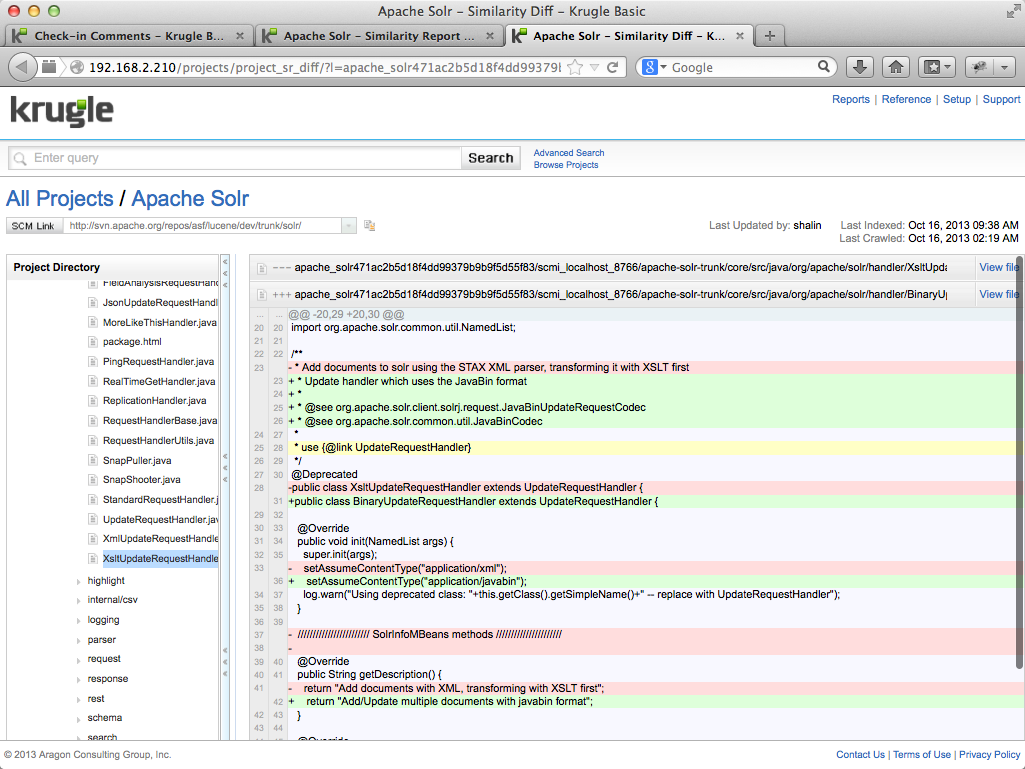The height and width of the screenshot is (769, 1025).
Task: Click the Krugle logo
Action: pyautogui.click(x=62, y=111)
